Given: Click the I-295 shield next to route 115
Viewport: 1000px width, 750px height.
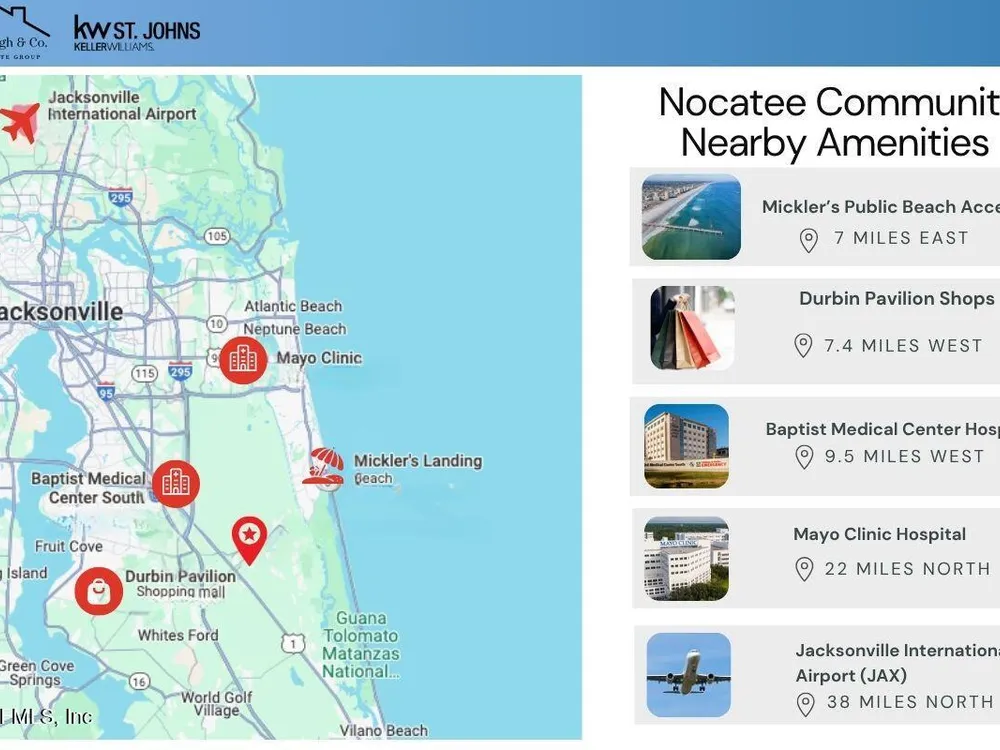Looking at the screenshot, I should point(180,371).
